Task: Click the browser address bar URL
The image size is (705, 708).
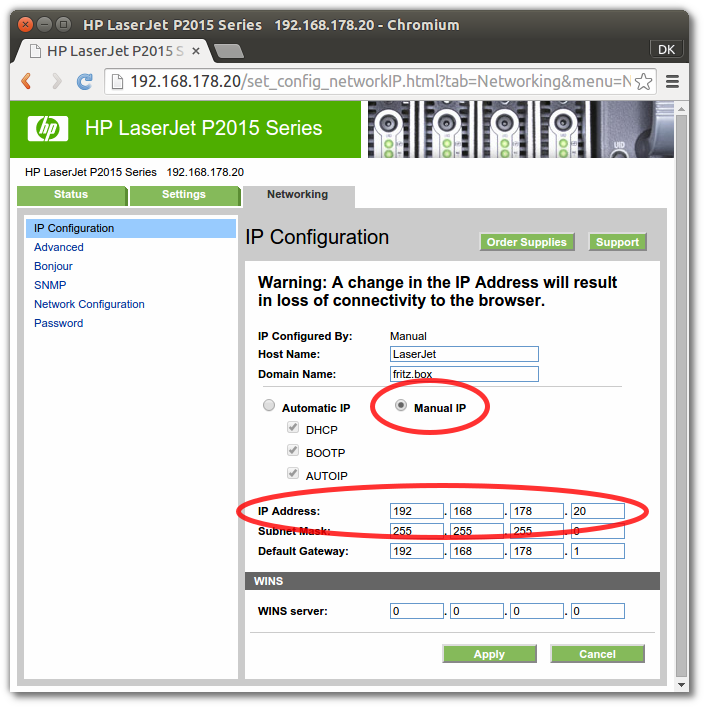Action: point(380,82)
